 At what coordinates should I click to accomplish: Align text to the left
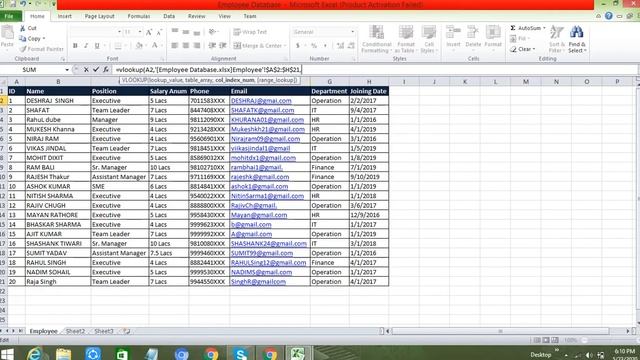click(x=175, y=46)
